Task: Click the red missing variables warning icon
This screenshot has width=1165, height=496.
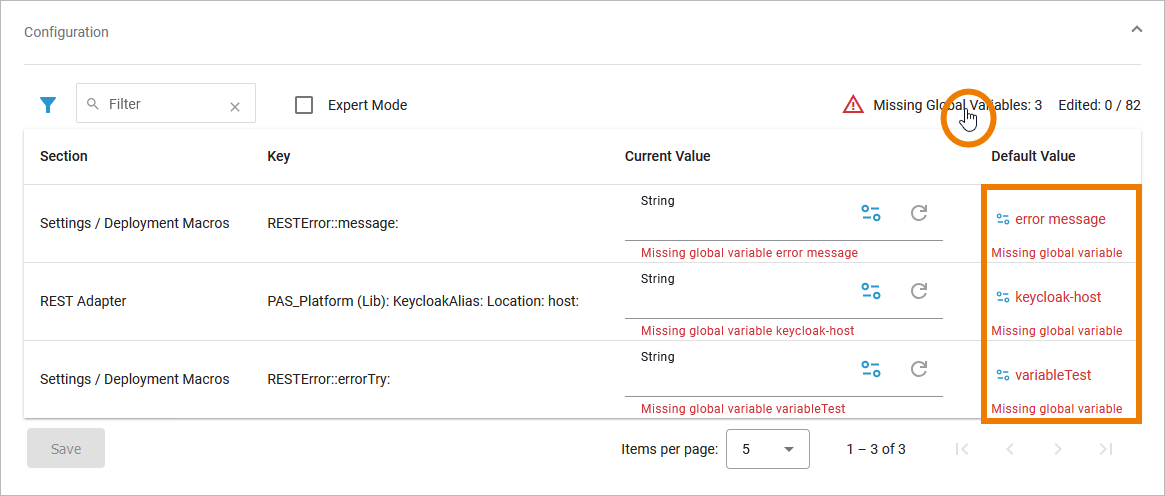Action: pos(852,105)
